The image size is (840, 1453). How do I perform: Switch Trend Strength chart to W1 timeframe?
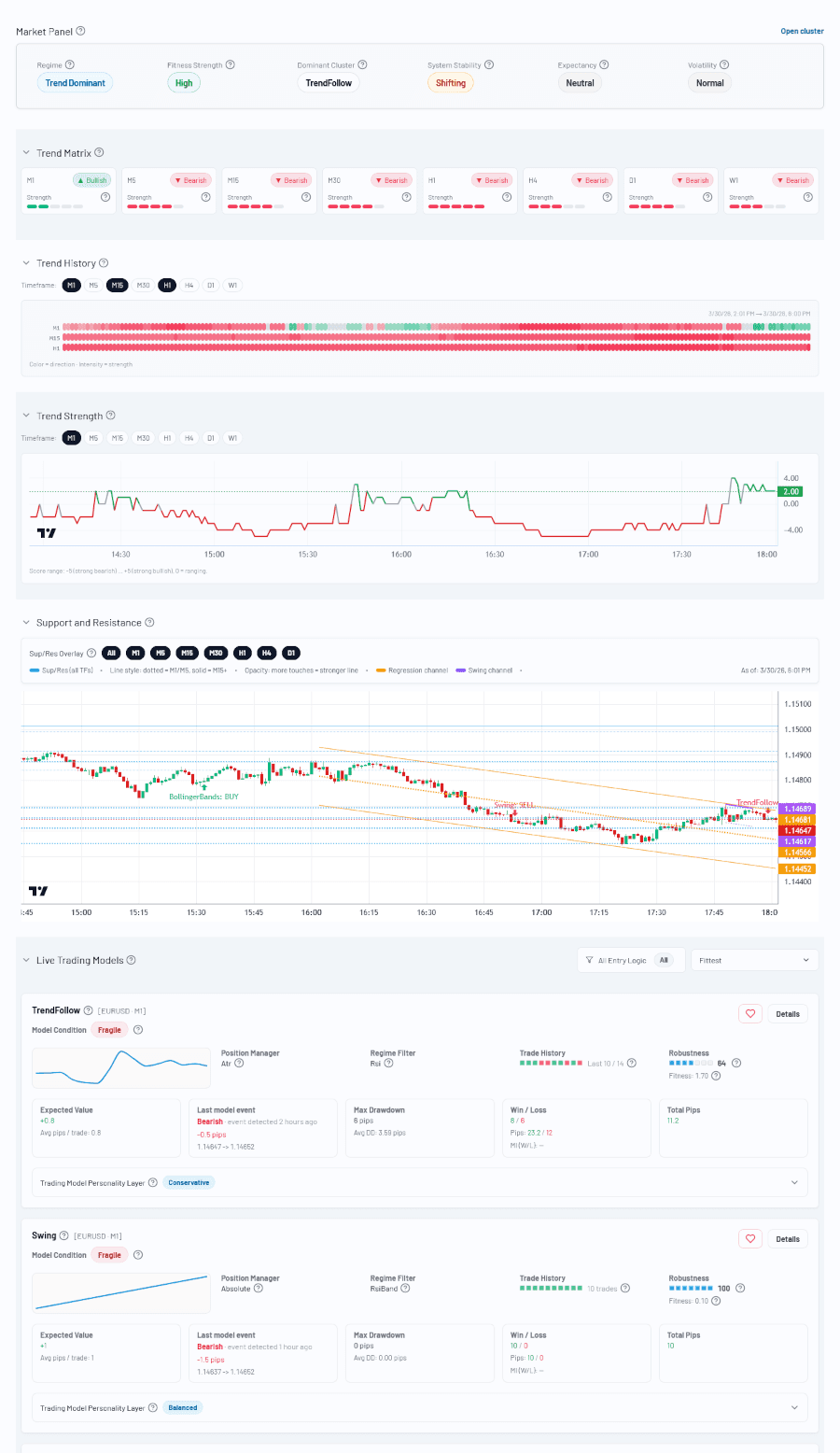click(231, 438)
